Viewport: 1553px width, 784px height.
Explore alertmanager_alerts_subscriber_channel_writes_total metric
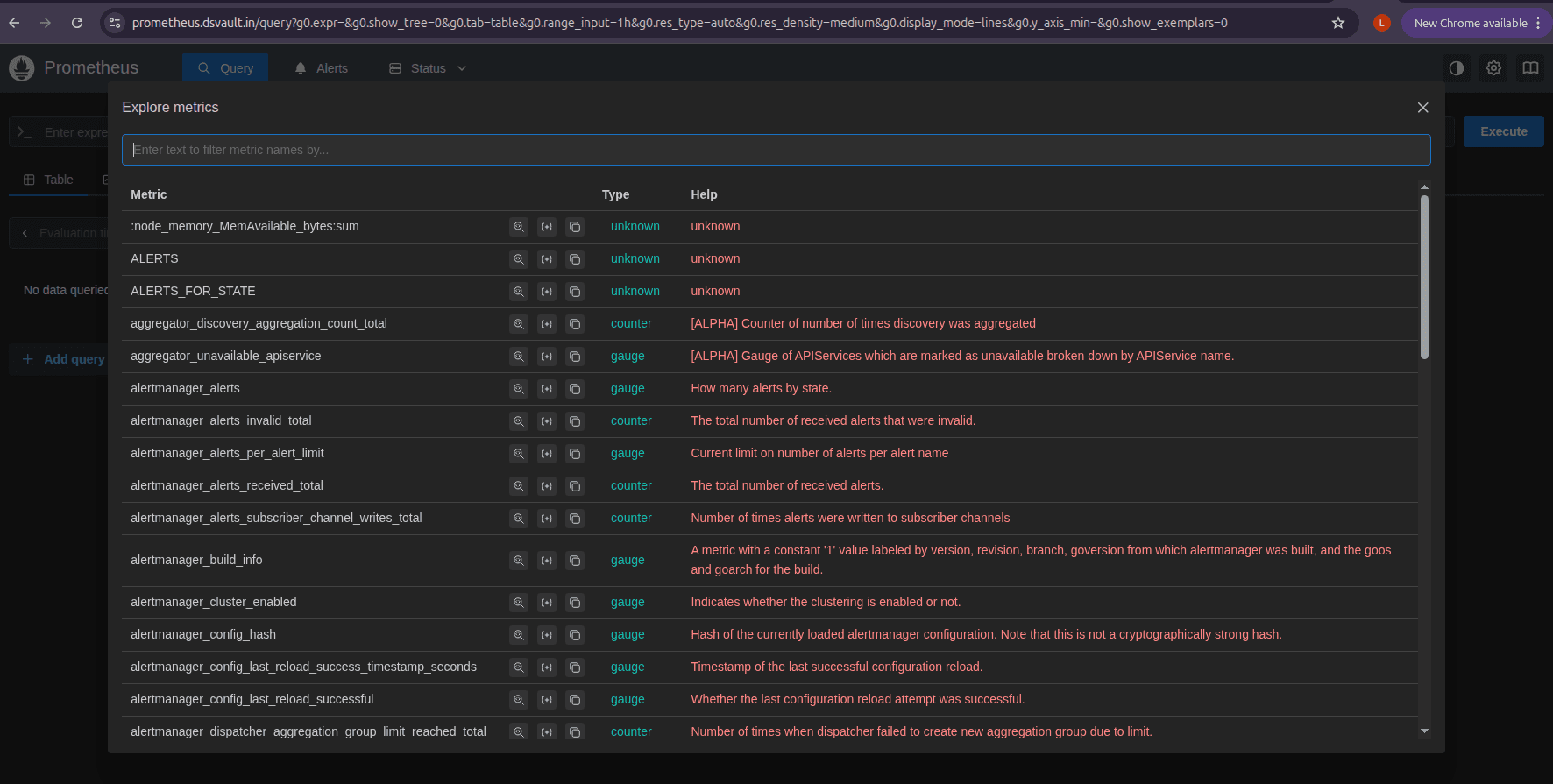pyautogui.click(x=519, y=519)
